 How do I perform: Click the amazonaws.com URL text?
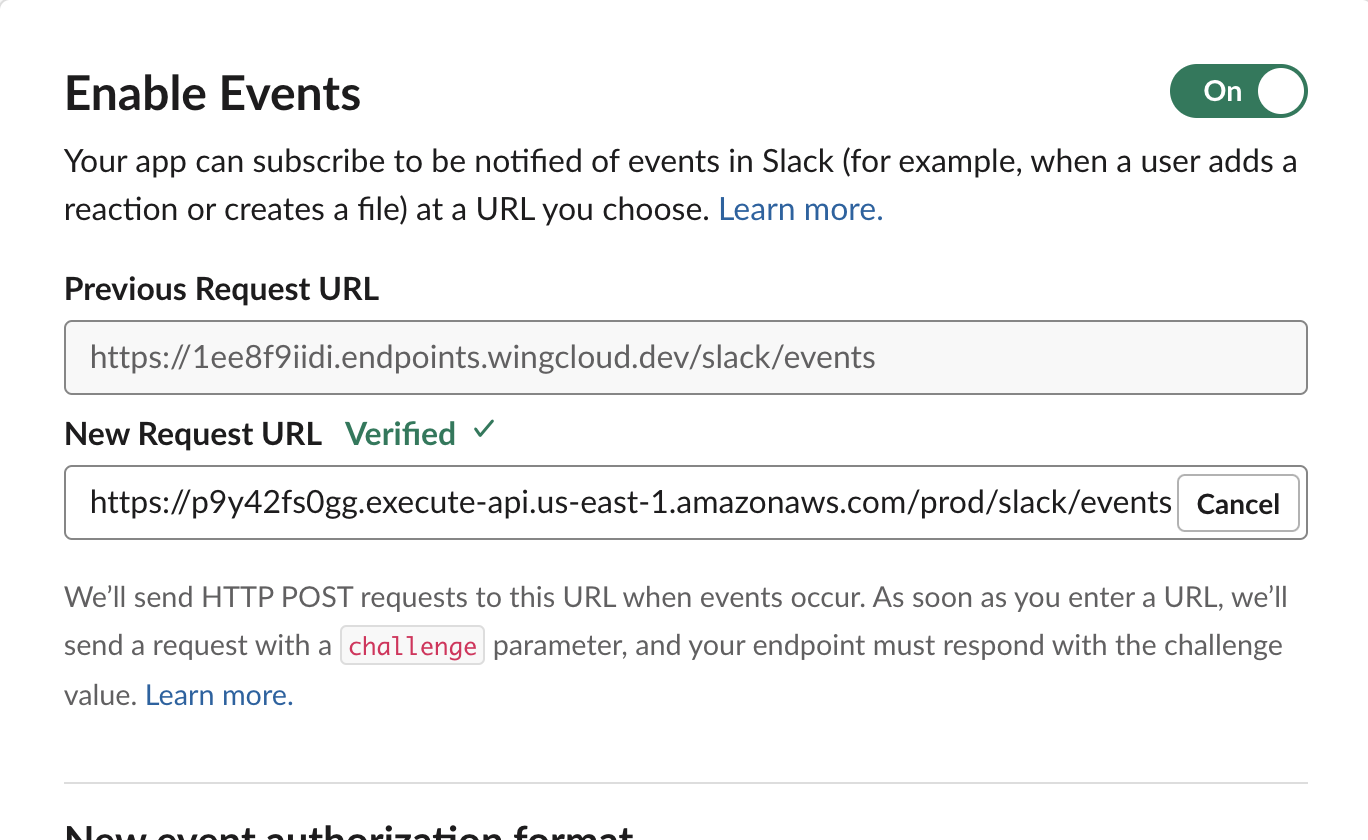[630, 502]
